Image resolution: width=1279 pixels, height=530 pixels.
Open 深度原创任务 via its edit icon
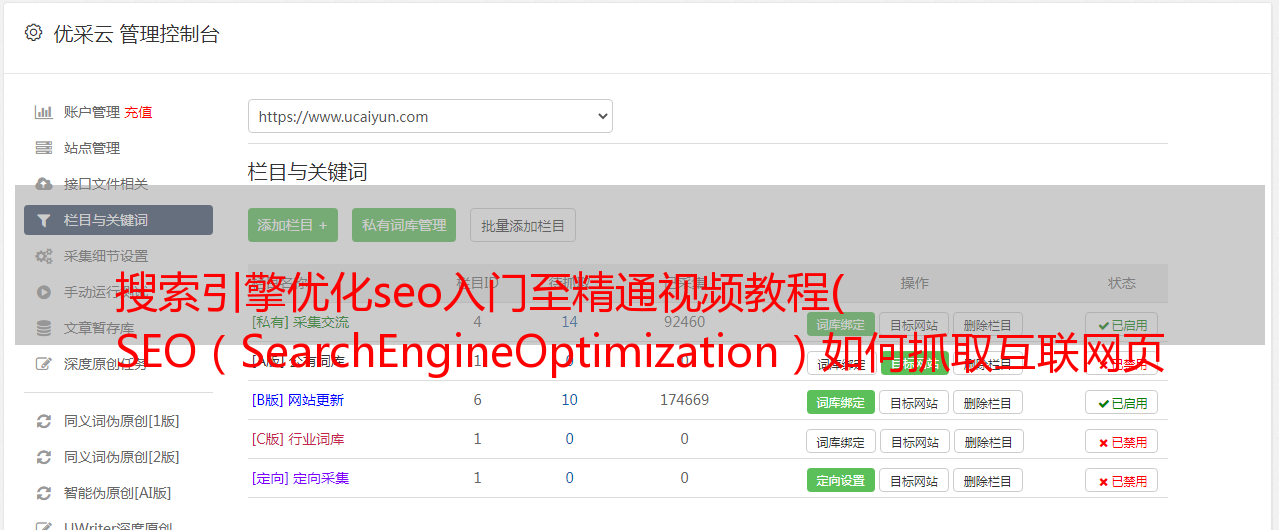coord(43,364)
